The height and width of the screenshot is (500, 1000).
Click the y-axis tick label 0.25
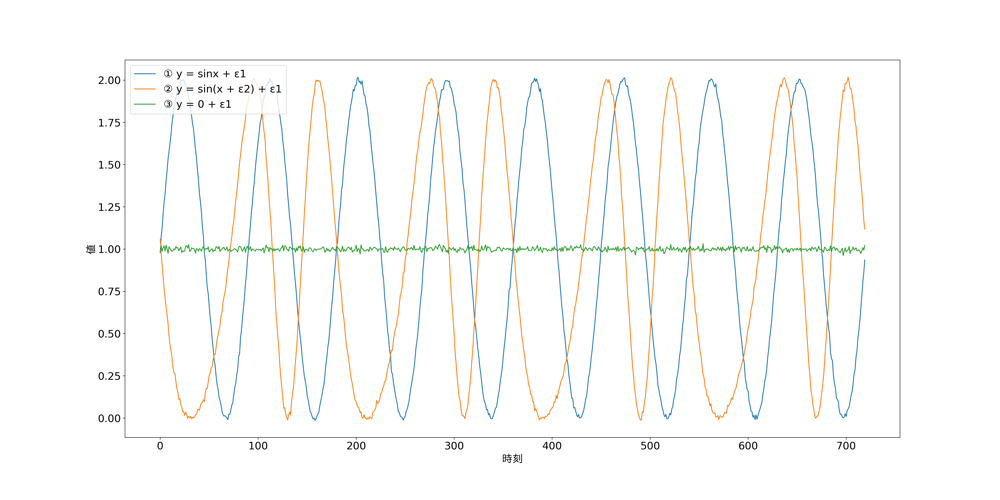click(110, 376)
